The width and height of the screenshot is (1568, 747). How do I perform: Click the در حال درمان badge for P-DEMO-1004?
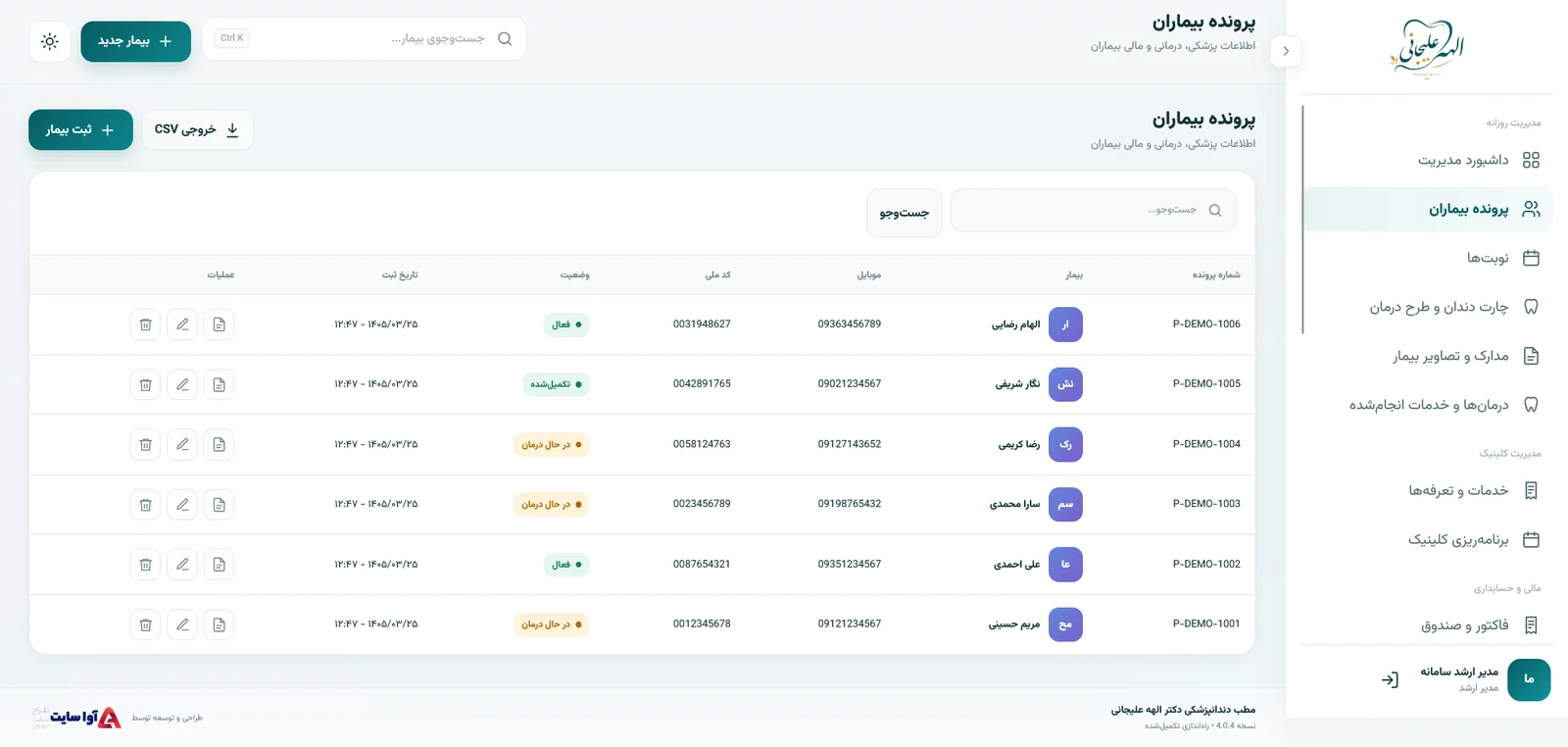pyautogui.click(x=551, y=444)
